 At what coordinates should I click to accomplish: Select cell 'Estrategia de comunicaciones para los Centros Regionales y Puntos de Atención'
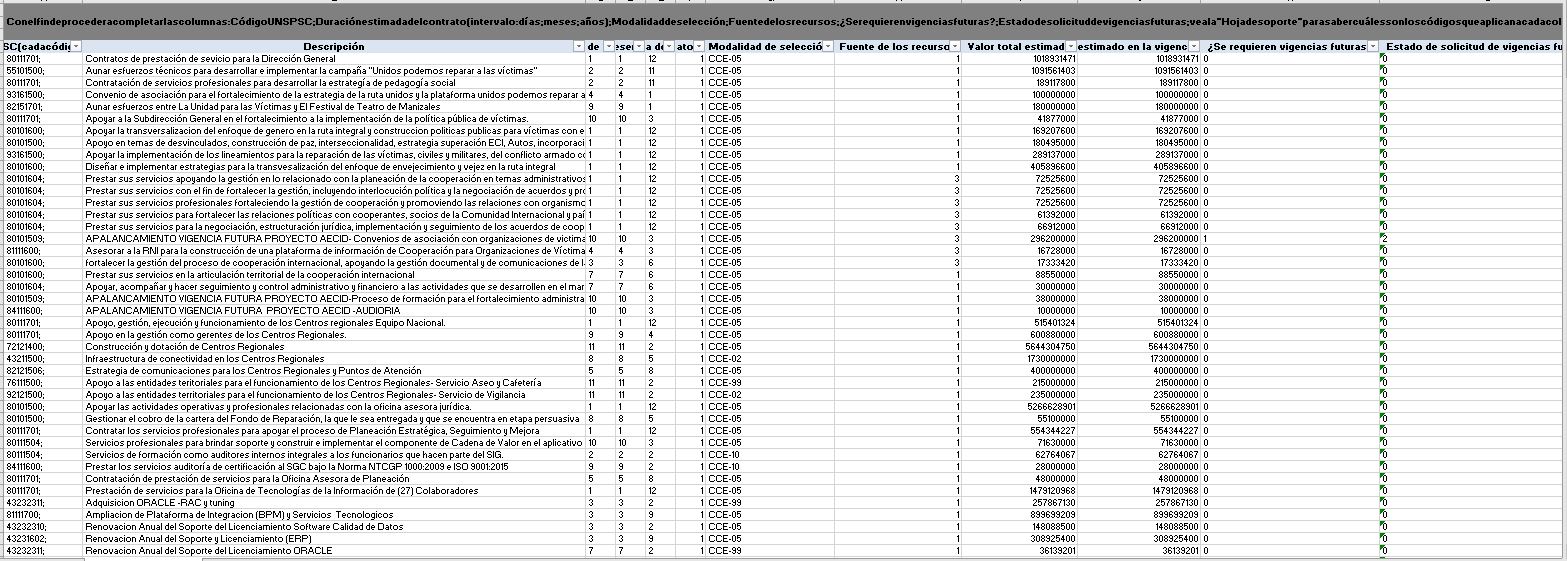pos(335,371)
